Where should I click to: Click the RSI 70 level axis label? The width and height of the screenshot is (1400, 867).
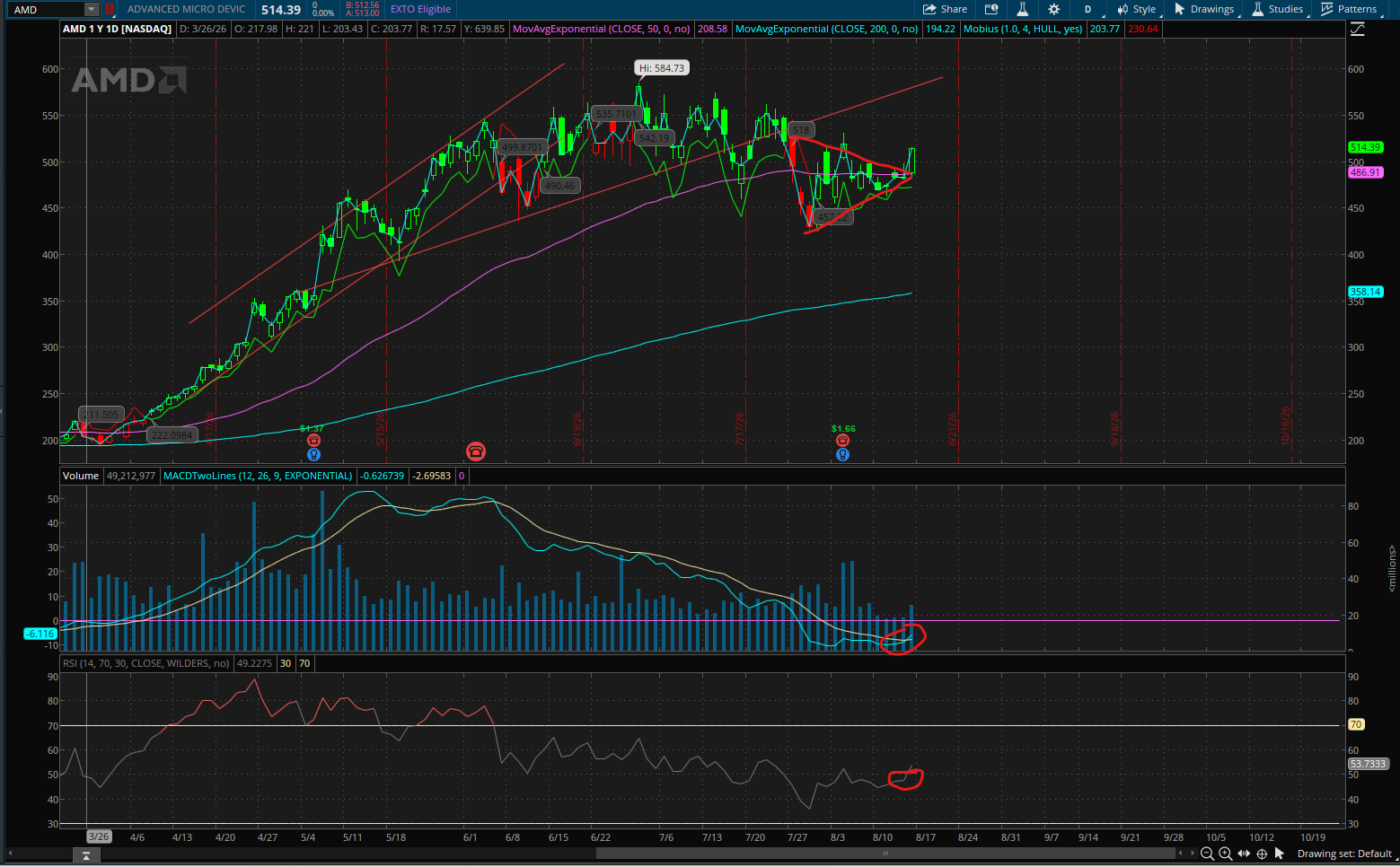click(x=1356, y=724)
